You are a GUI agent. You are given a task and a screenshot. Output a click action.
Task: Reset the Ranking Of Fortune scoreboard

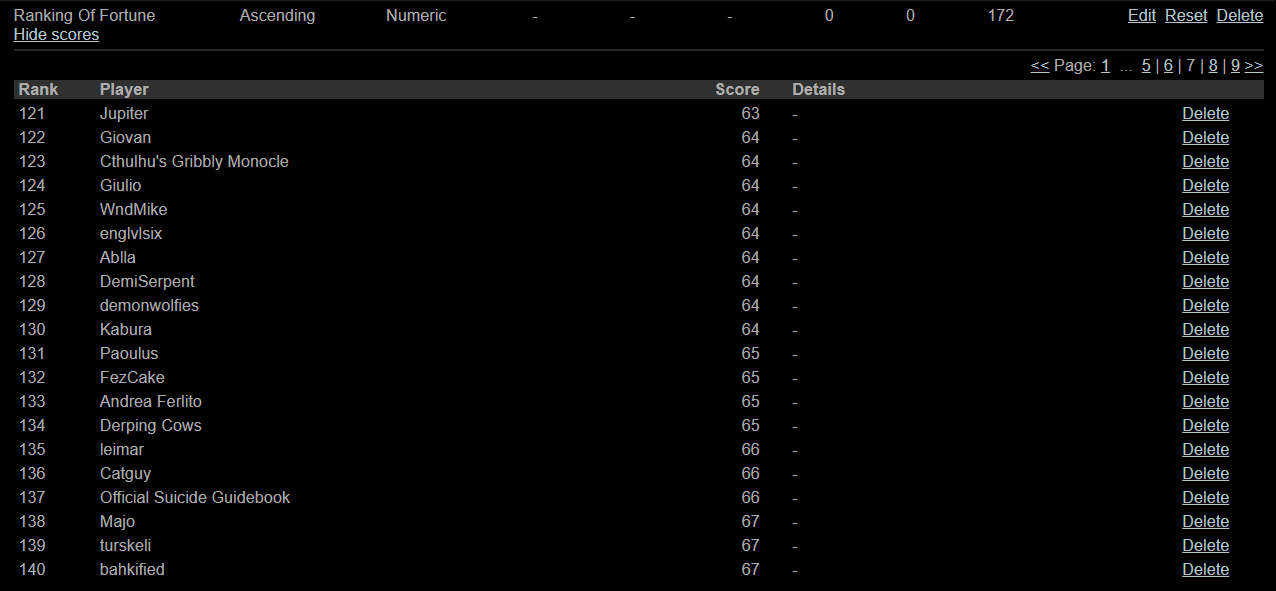(1186, 16)
